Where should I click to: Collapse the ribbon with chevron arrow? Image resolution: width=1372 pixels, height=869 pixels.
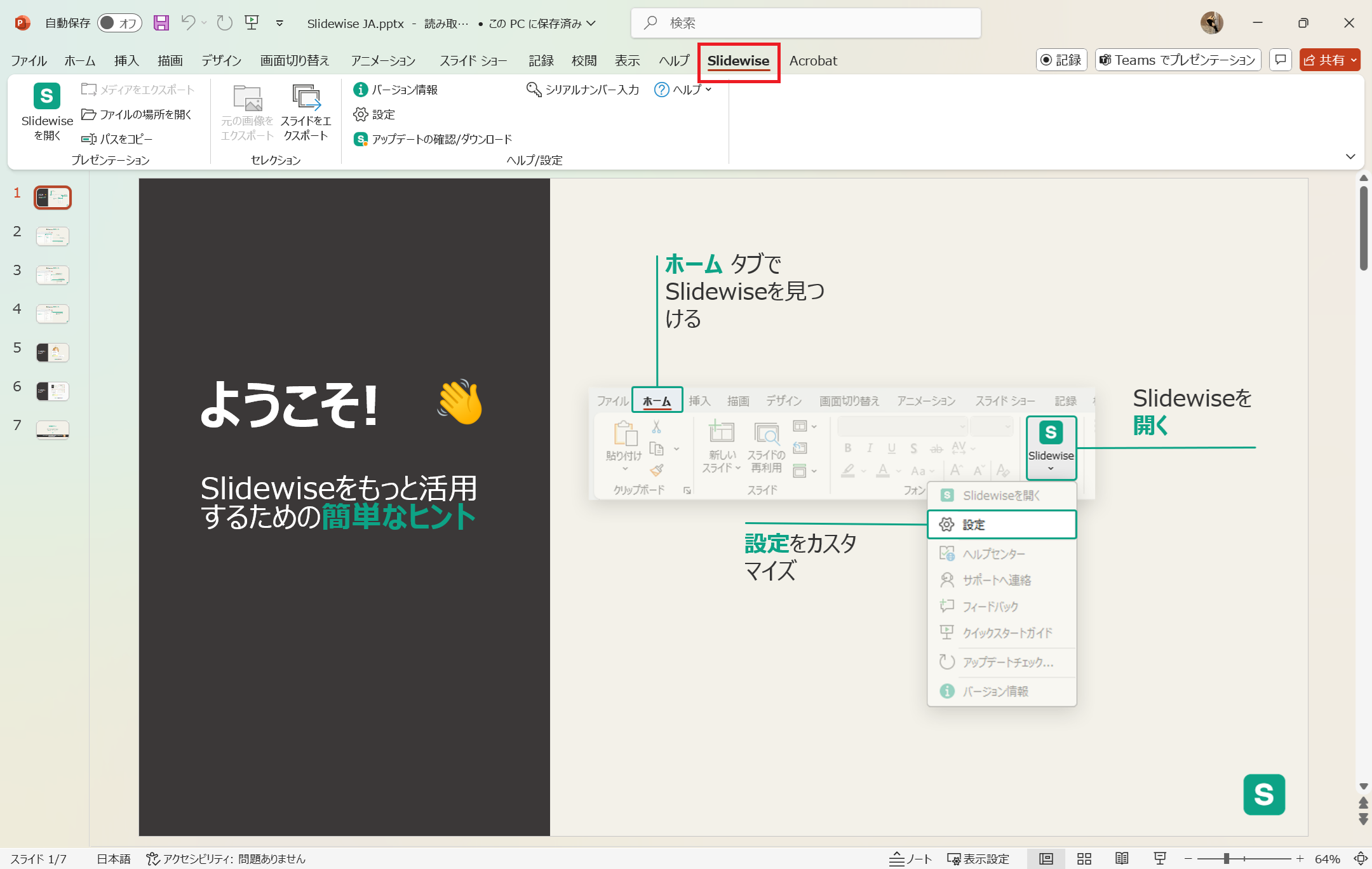(x=1350, y=157)
